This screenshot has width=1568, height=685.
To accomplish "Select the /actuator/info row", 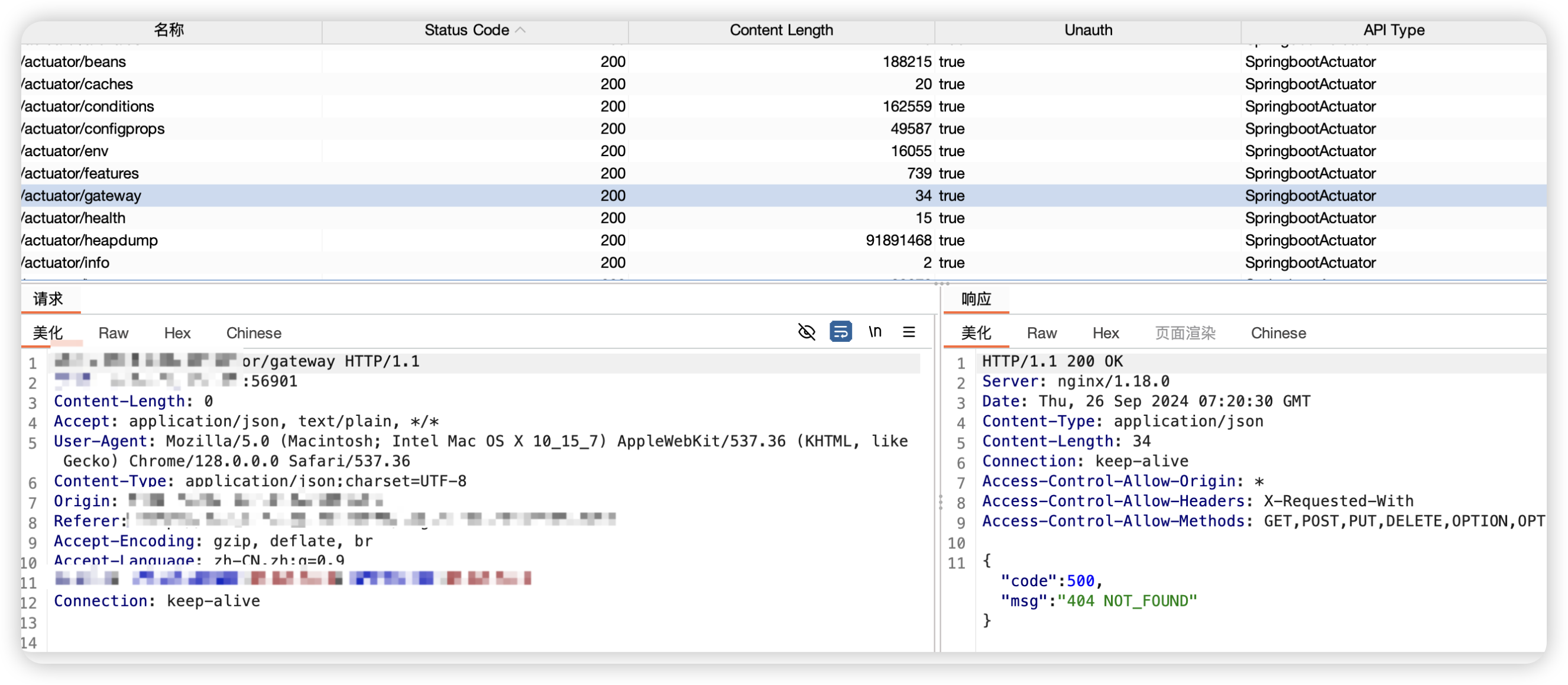I will tap(783, 263).
